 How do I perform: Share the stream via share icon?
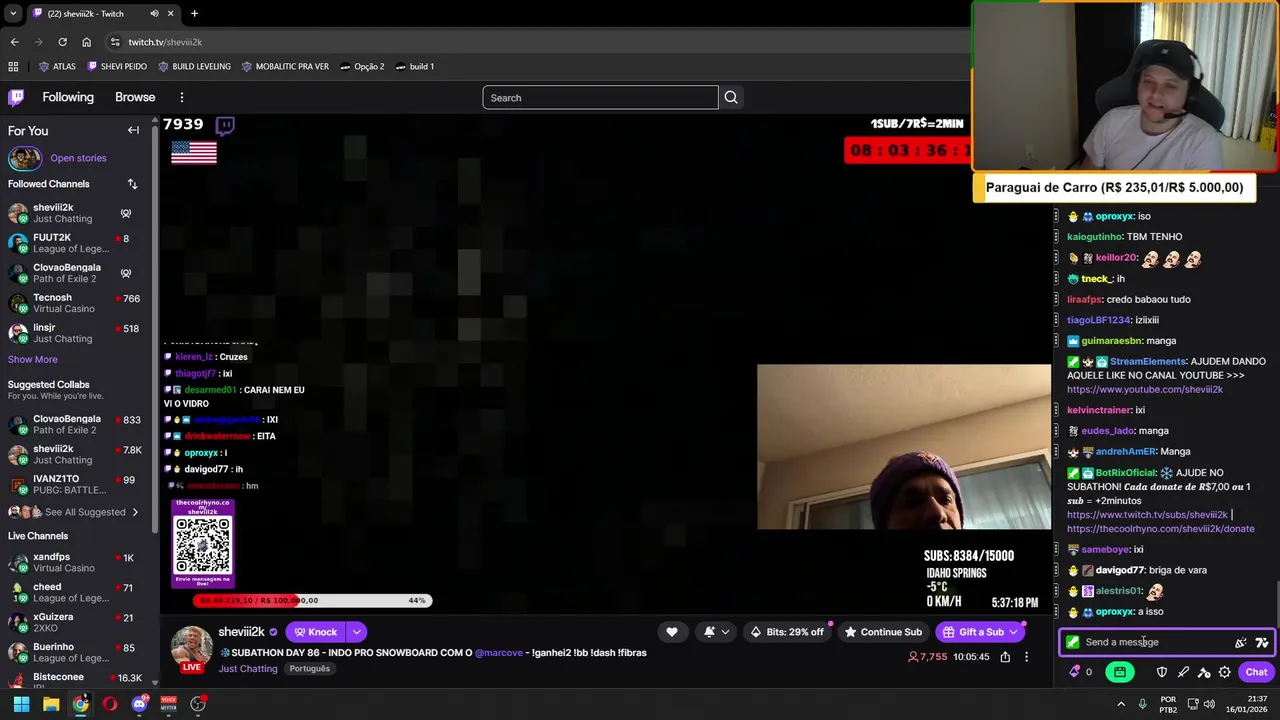[x=1005, y=657]
